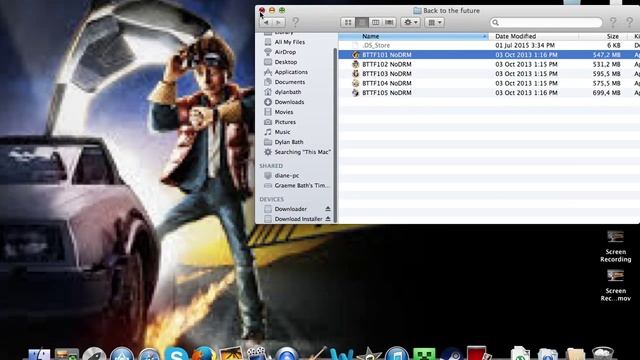This screenshot has height=360, width=640.
Task: Open Launchpad rocket icon in Dock
Action: point(94,354)
